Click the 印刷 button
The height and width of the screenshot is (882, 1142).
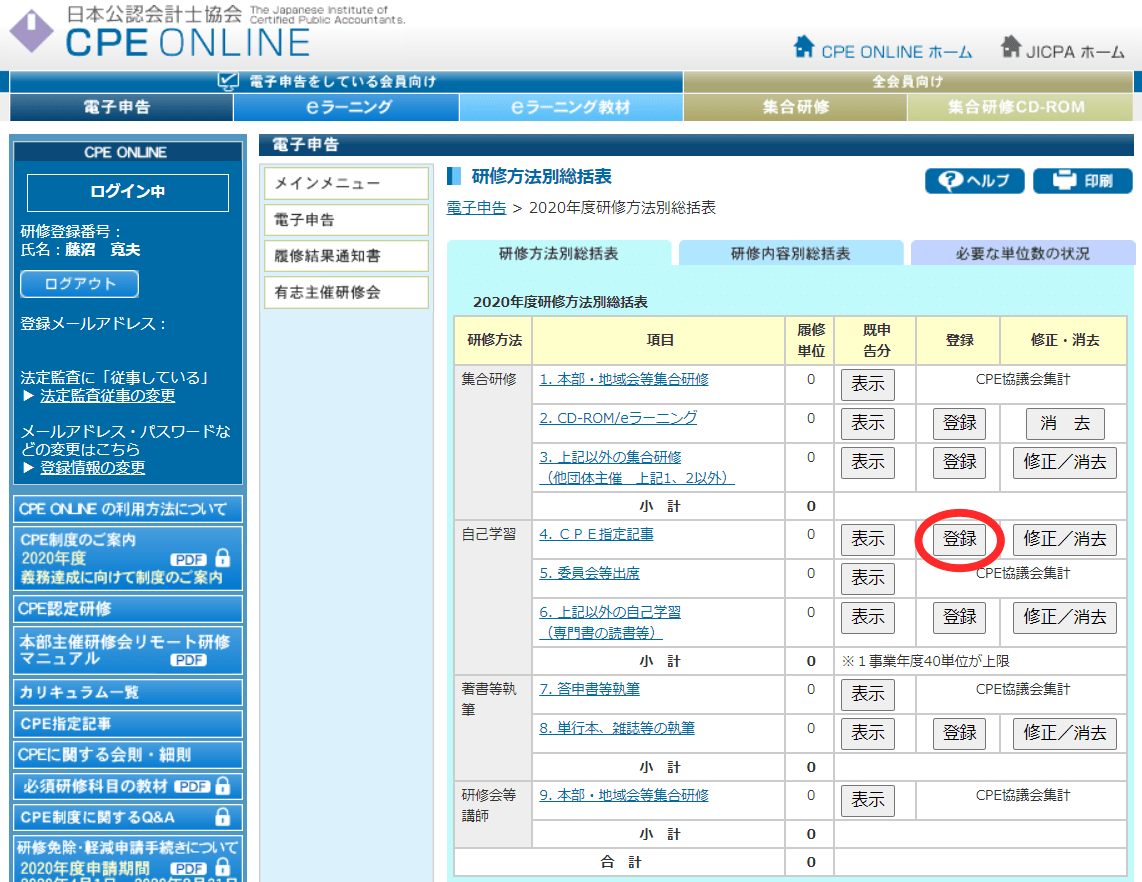(1083, 181)
